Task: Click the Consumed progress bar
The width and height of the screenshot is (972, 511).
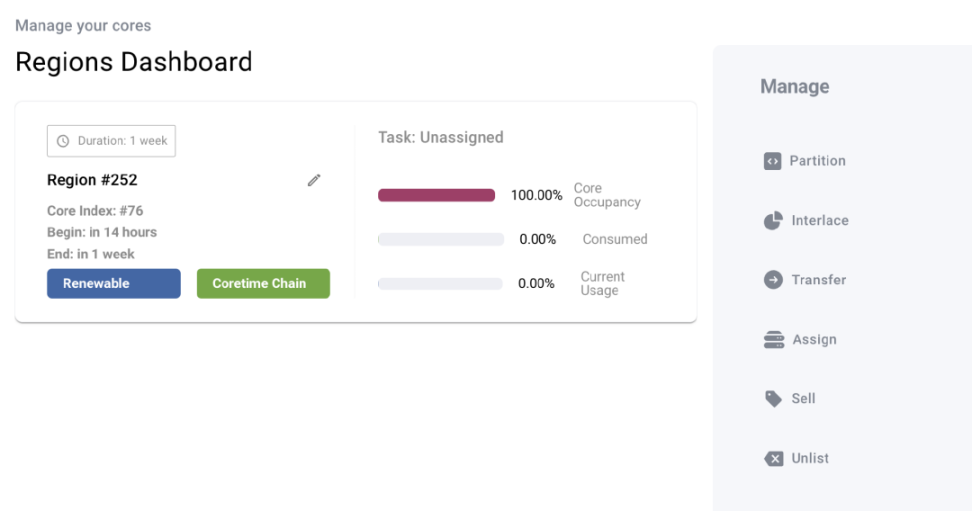Action: (440, 239)
